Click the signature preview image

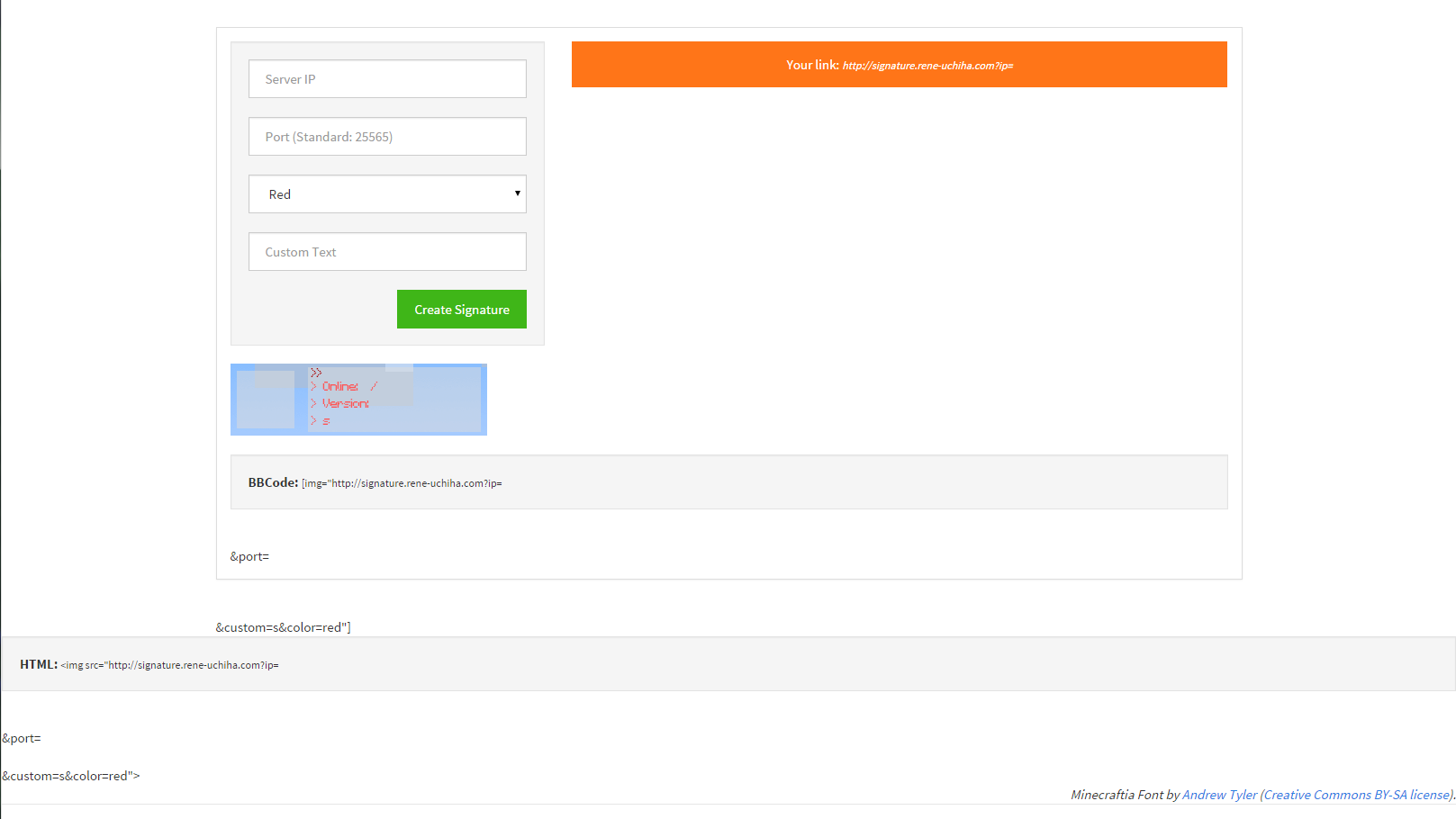[x=358, y=400]
